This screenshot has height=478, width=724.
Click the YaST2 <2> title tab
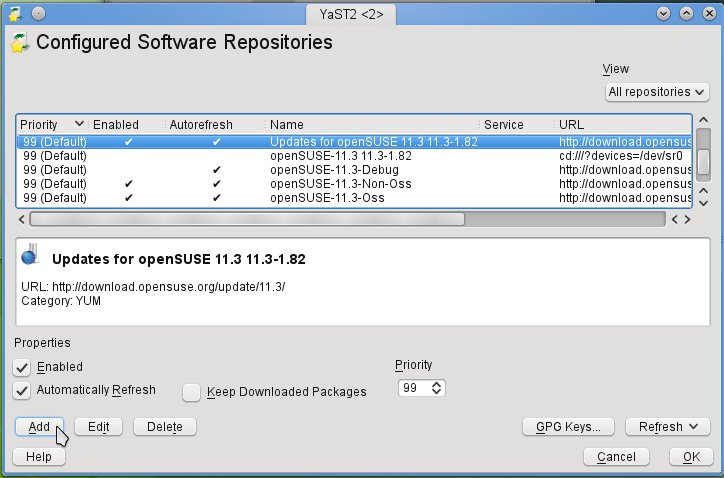(351, 14)
